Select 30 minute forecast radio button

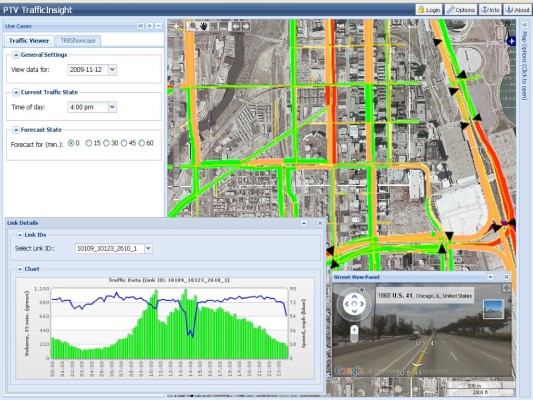coord(106,143)
